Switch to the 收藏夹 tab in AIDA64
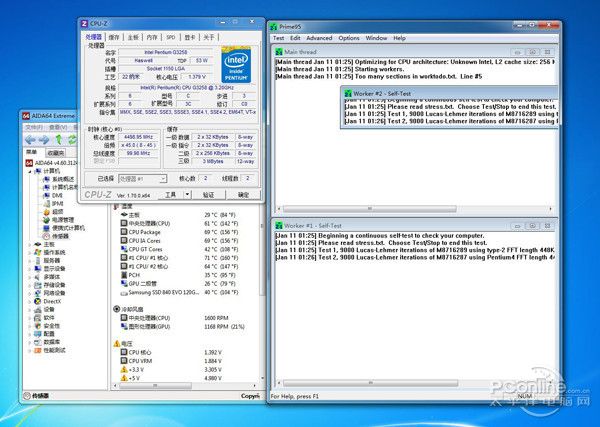 point(56,153)
